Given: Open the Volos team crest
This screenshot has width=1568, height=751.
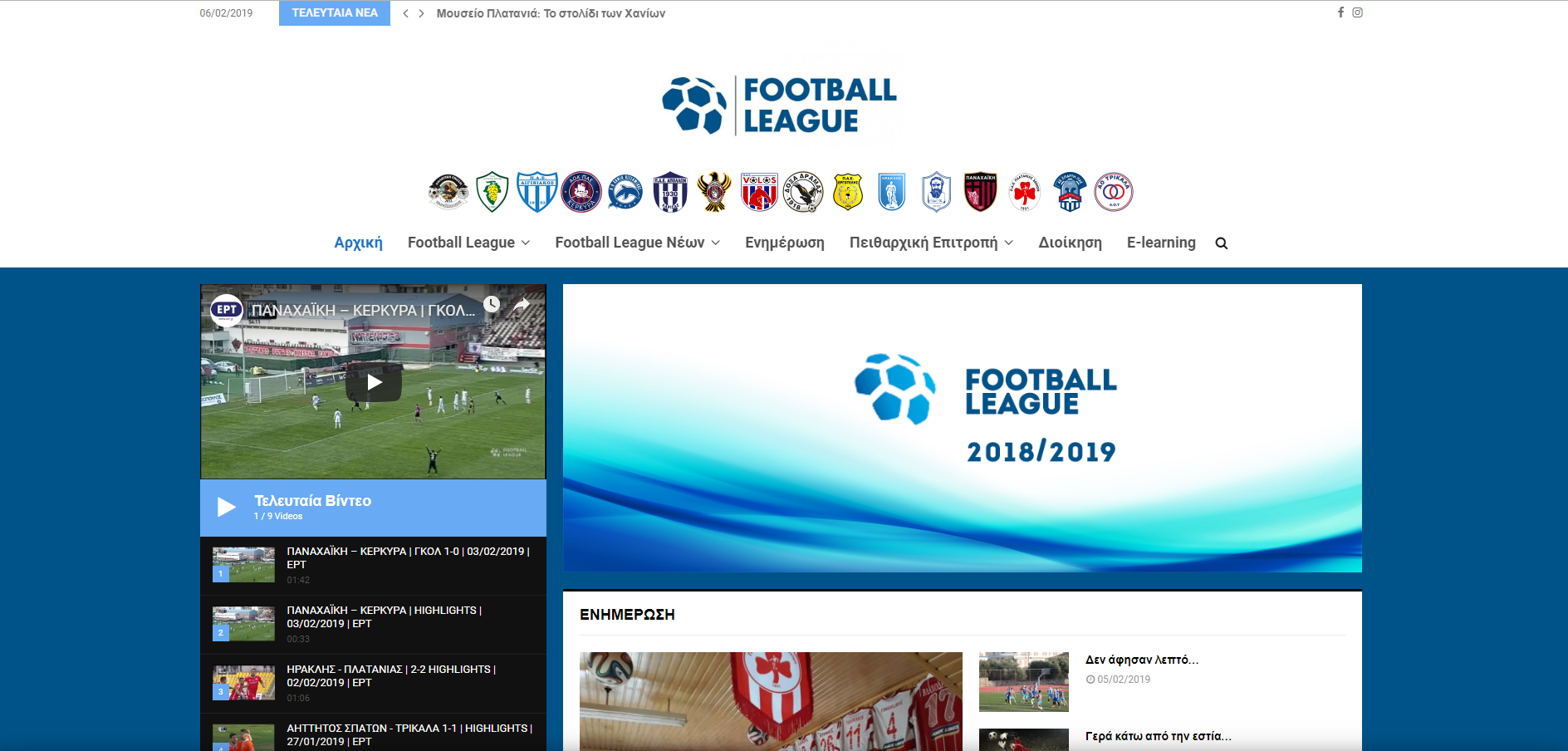Looking at the screenshot, I should click(759, 192).
